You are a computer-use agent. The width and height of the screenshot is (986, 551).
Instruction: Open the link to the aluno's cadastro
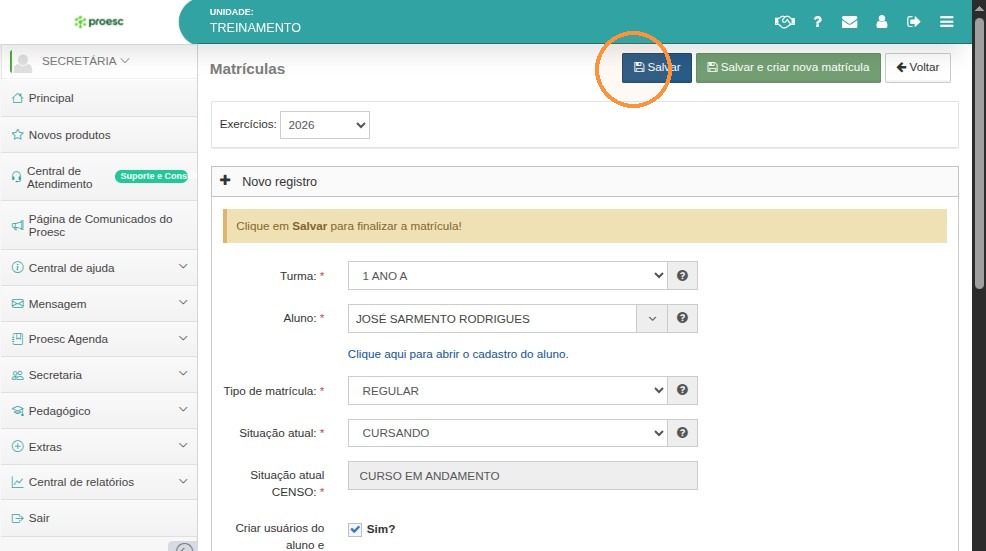pyautogui.click(x=458, y=354)
